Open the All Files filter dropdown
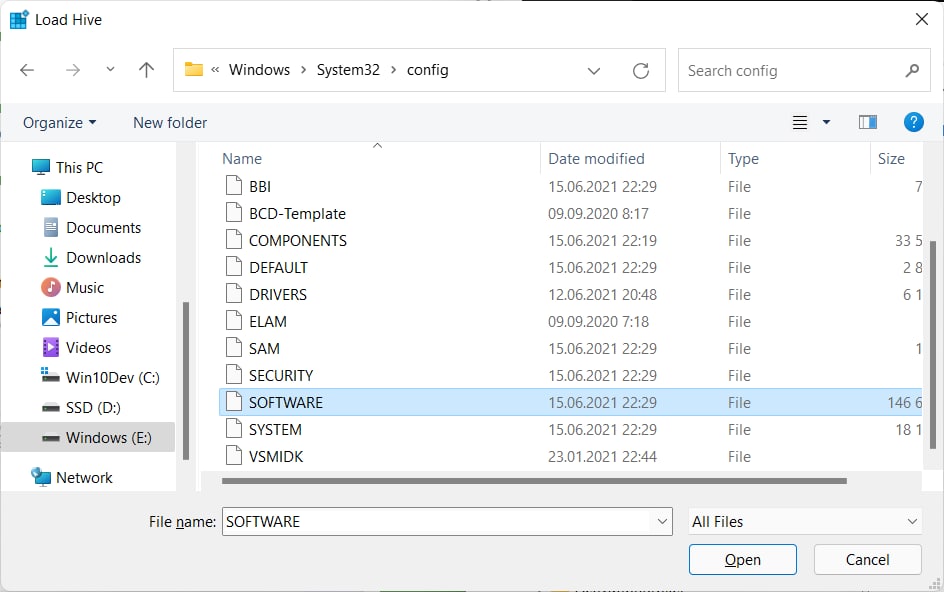 [x=805, y=522]
